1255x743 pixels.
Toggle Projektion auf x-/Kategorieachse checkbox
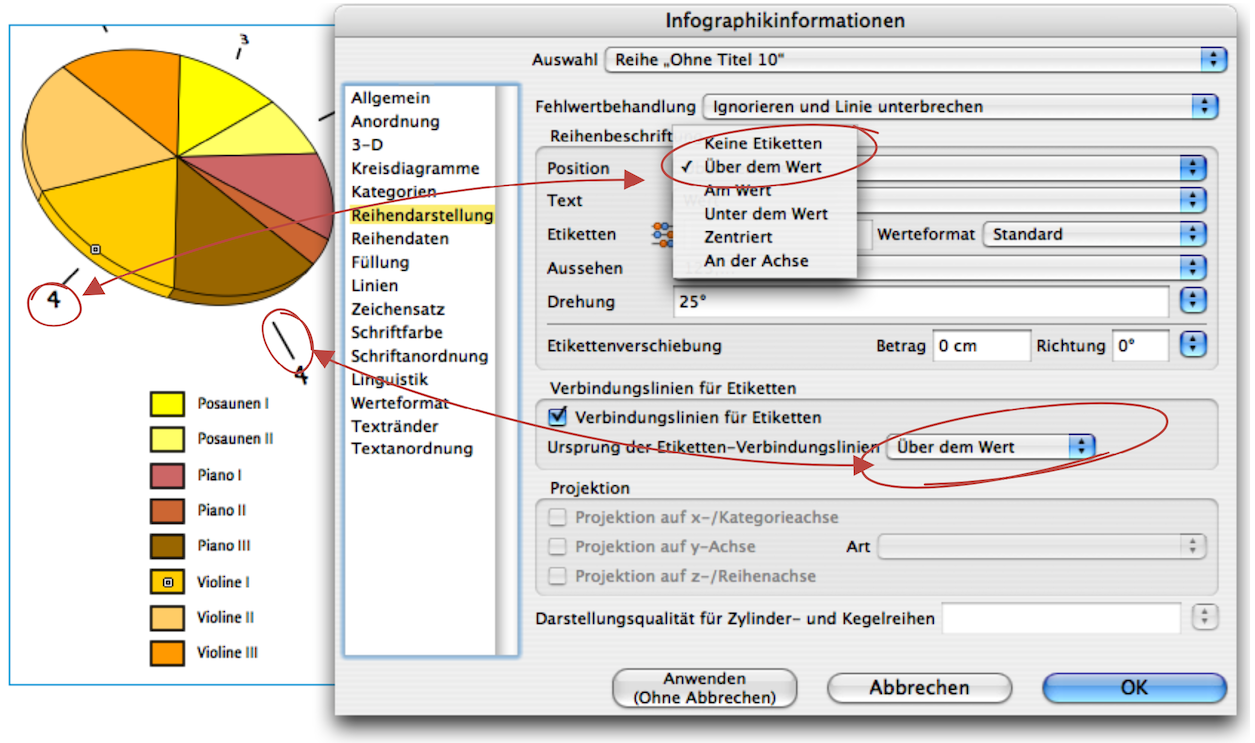tap(558, 518)
